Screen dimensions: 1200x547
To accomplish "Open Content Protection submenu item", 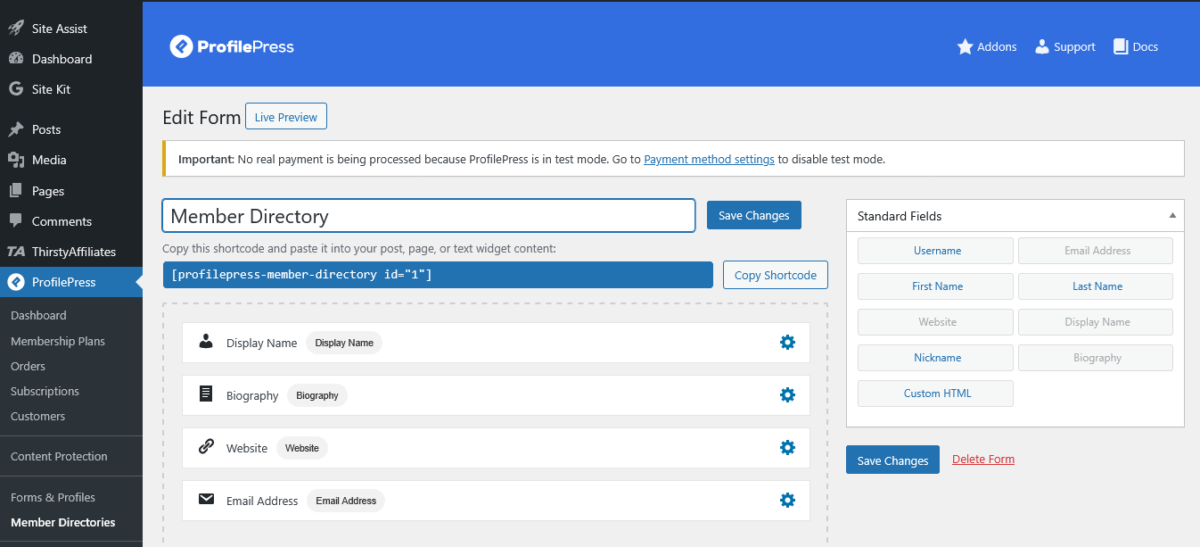I will pos(59,456).
